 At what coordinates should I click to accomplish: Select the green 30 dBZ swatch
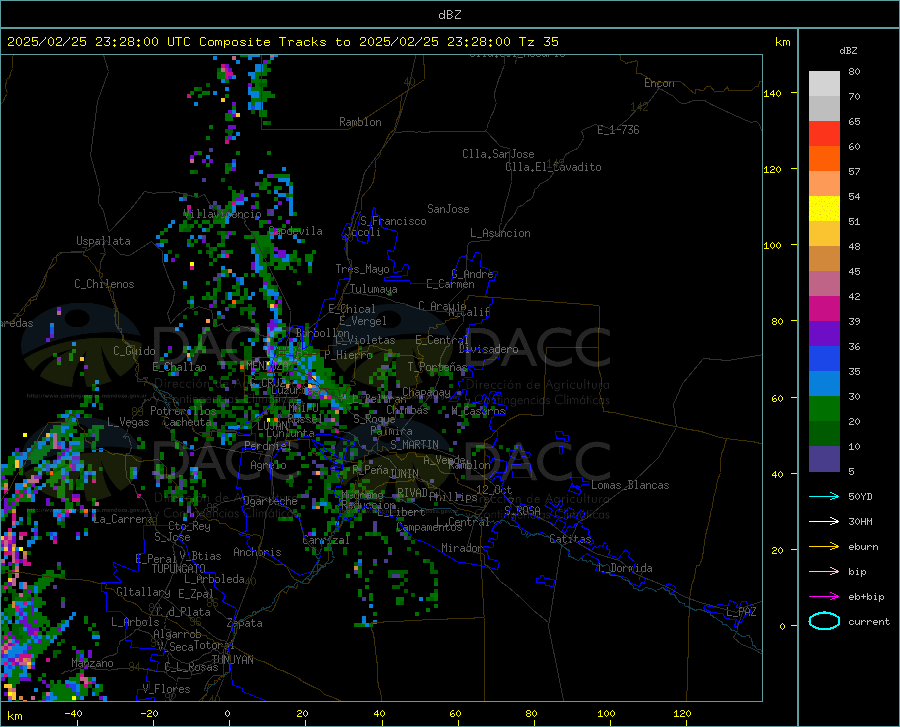(824, 409)
